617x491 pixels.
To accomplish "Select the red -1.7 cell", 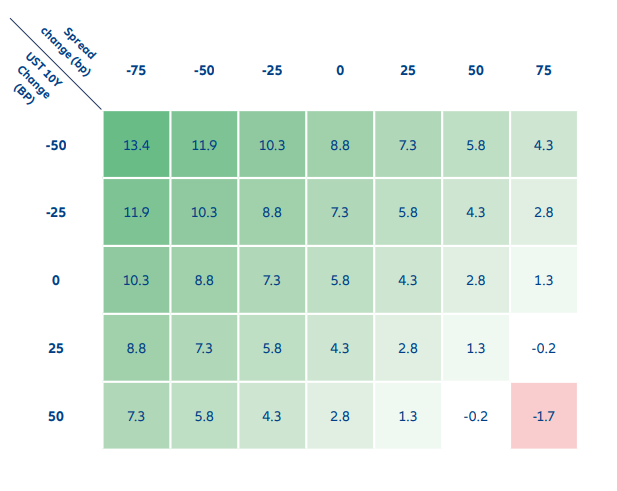I will pyautogui.click(x=543, y=415).
